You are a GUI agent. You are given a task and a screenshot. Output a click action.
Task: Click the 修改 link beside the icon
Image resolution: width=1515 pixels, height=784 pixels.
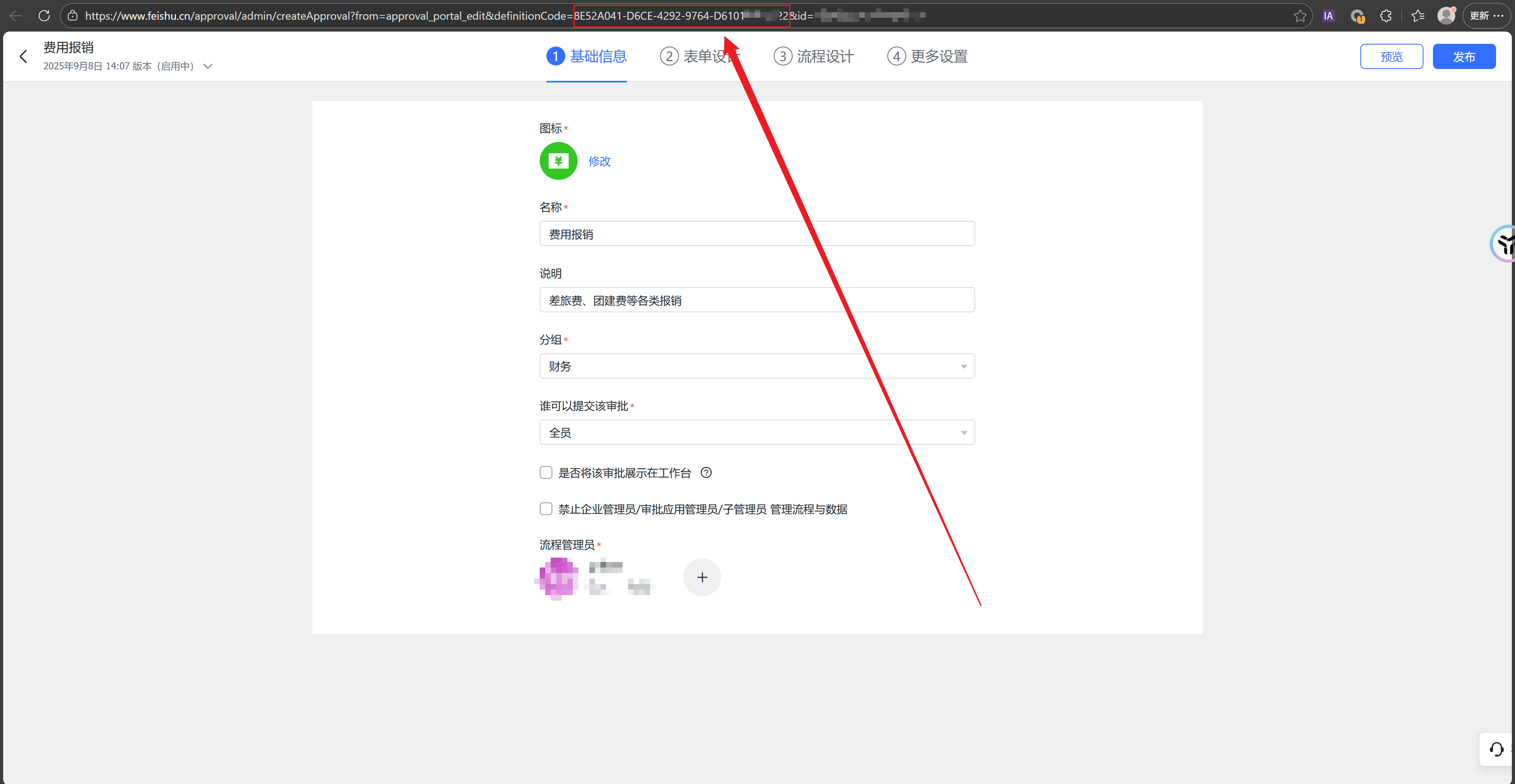point(599,161)
